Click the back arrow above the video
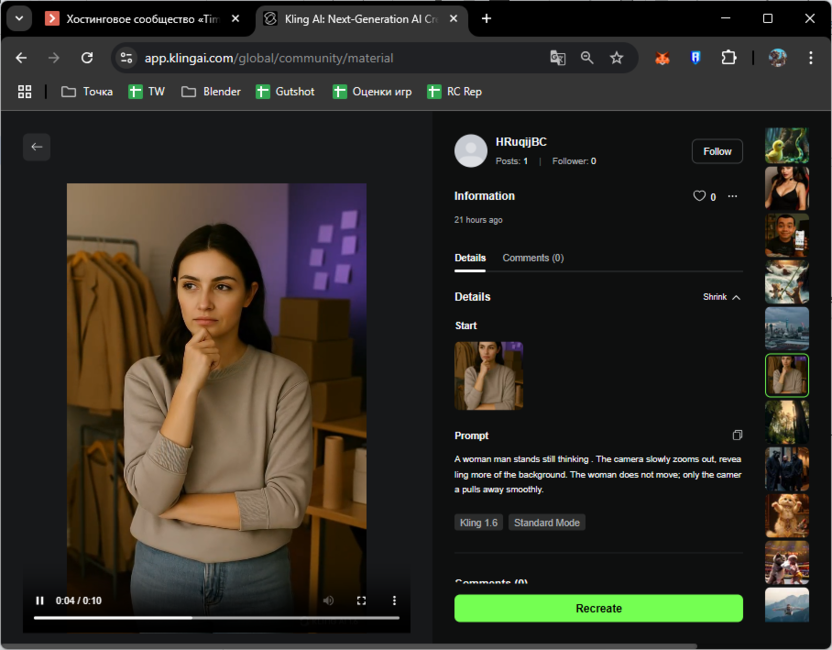 [x=37, y=147]
